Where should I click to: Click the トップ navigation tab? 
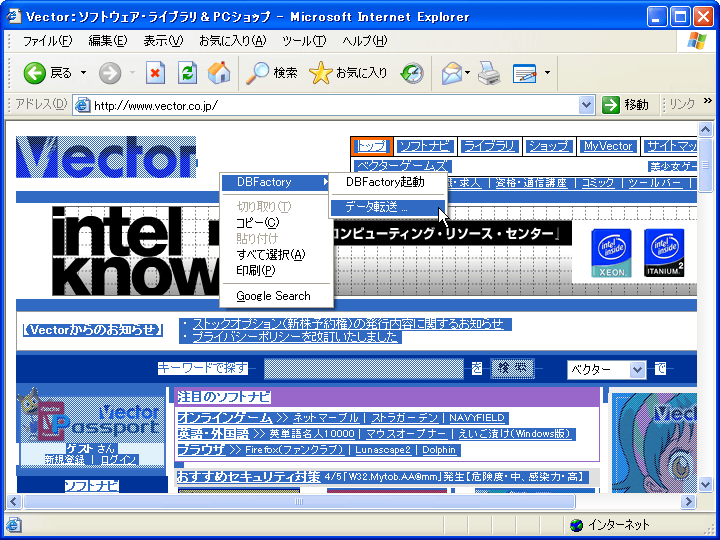tap(372, 146)
